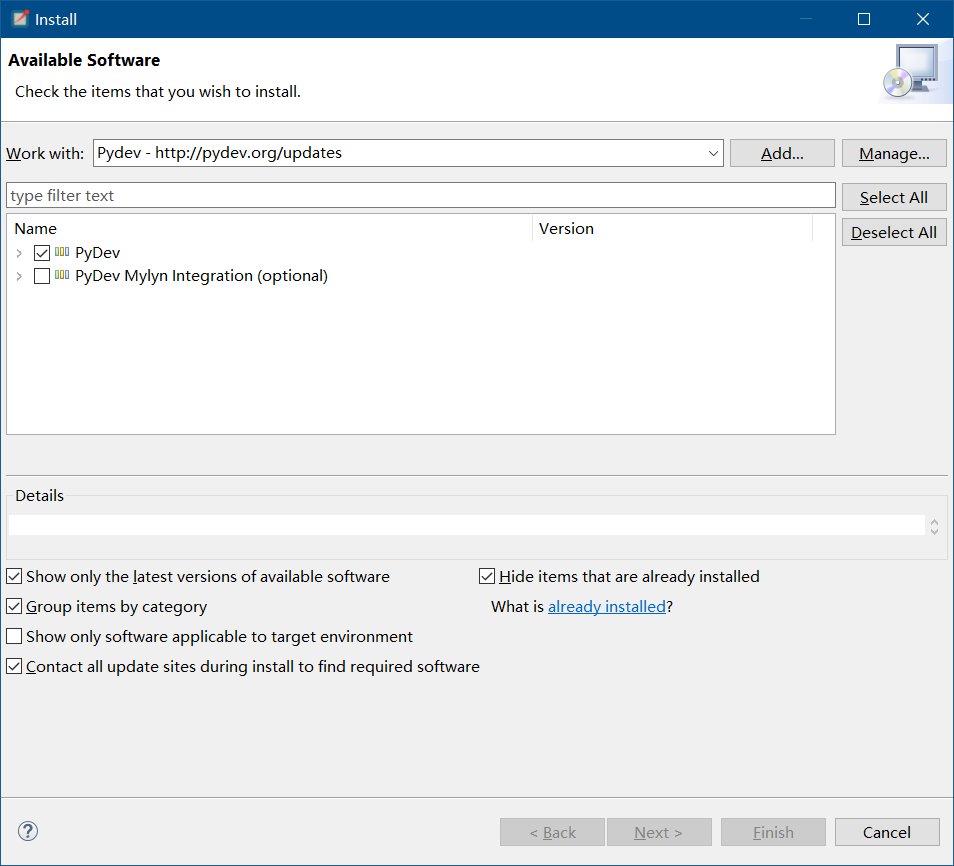Click Deselect All button
This screenshot has width=954, height=866.
[x=894, y=232]
